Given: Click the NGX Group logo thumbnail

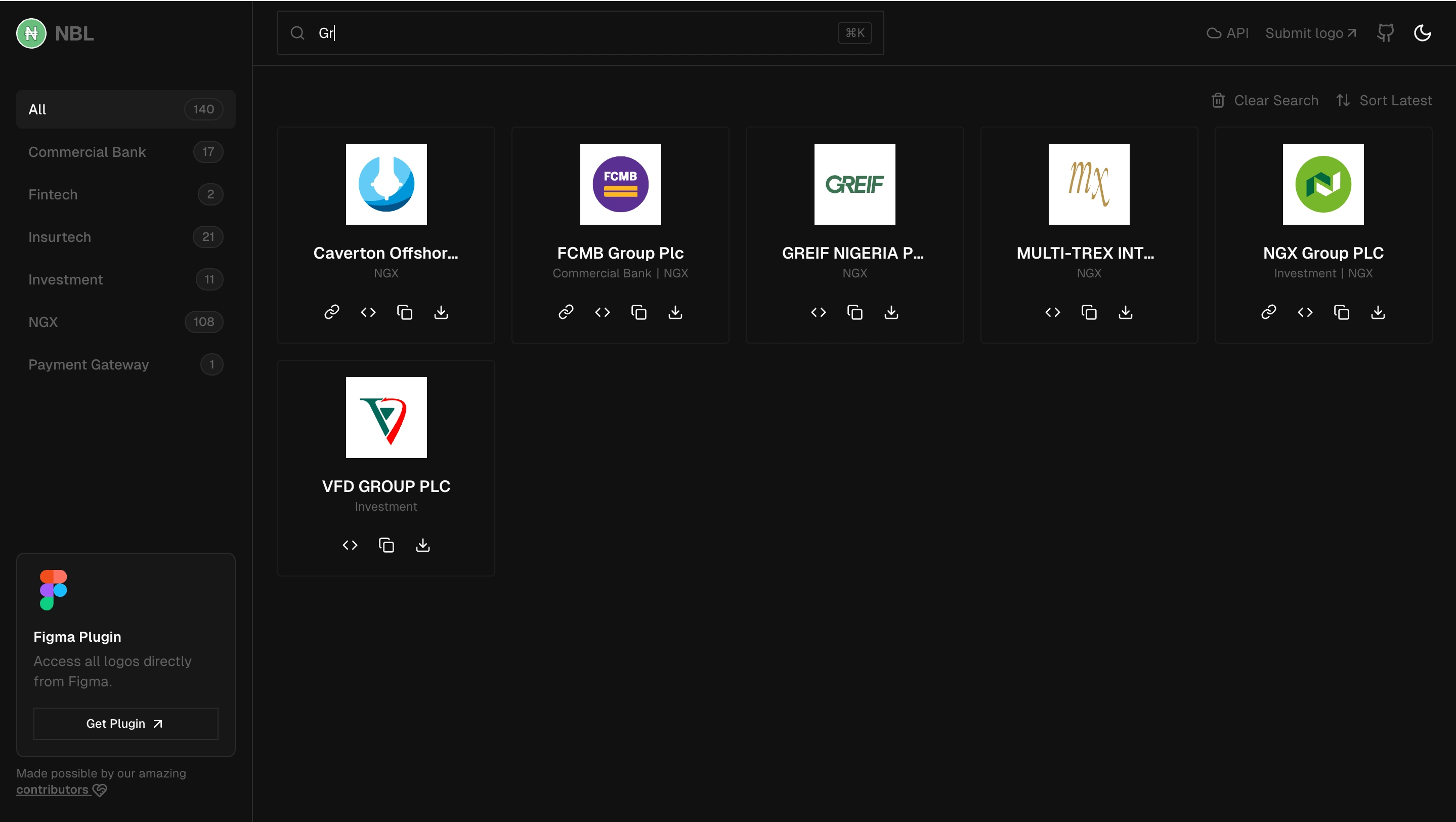Looking at the screenshot, I should 1323,184.
